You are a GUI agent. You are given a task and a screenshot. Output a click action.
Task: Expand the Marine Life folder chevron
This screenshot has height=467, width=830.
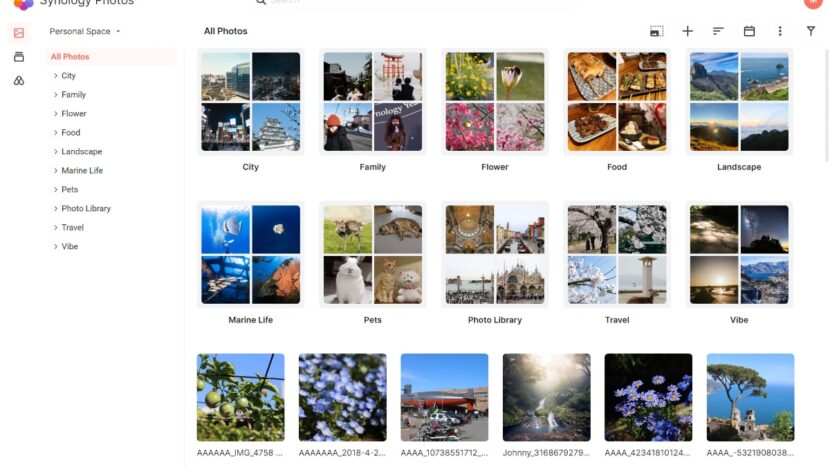pyautogui.click(x=55, y=170)
